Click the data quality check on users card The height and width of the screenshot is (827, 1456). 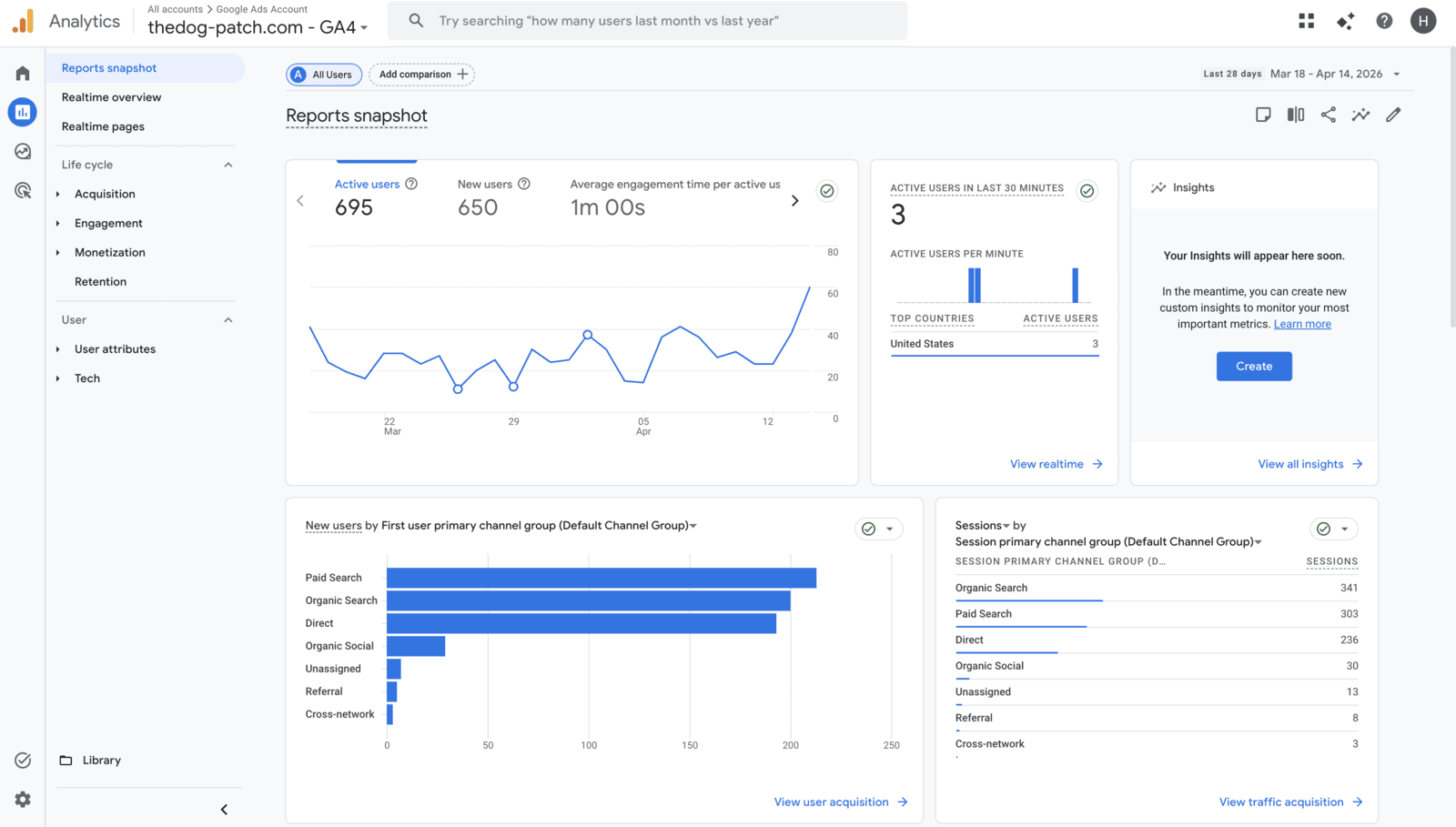827,191
